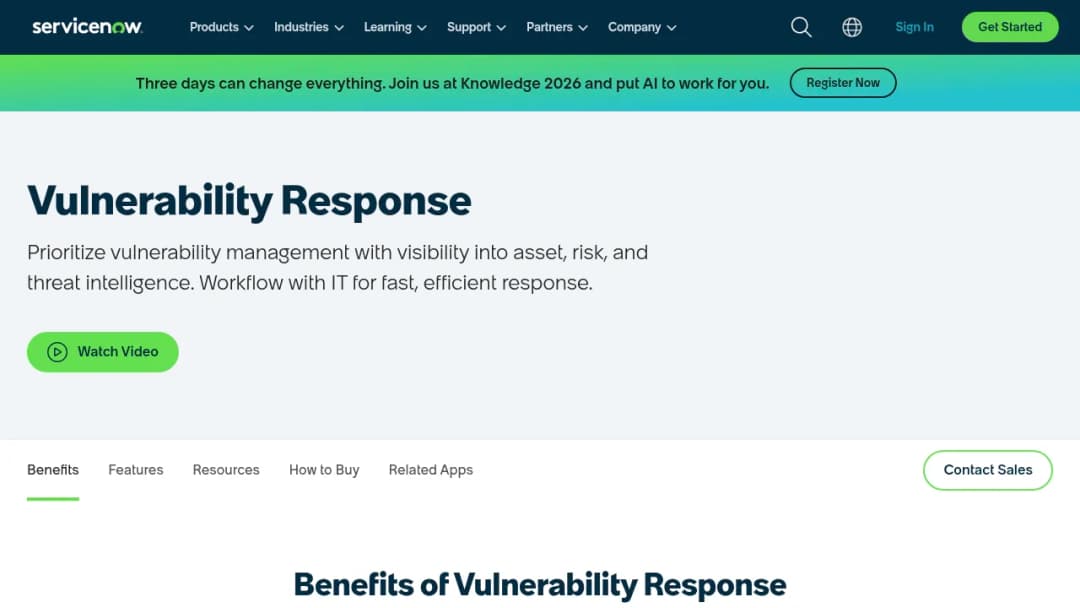Expand the Products menu
The height and width of the screenshot is (608, 1080).
tap(221, 27)
